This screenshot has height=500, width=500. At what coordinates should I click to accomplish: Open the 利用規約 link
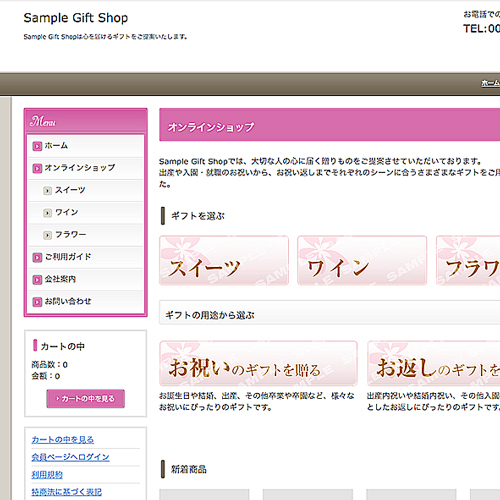[x=47, y=475]
